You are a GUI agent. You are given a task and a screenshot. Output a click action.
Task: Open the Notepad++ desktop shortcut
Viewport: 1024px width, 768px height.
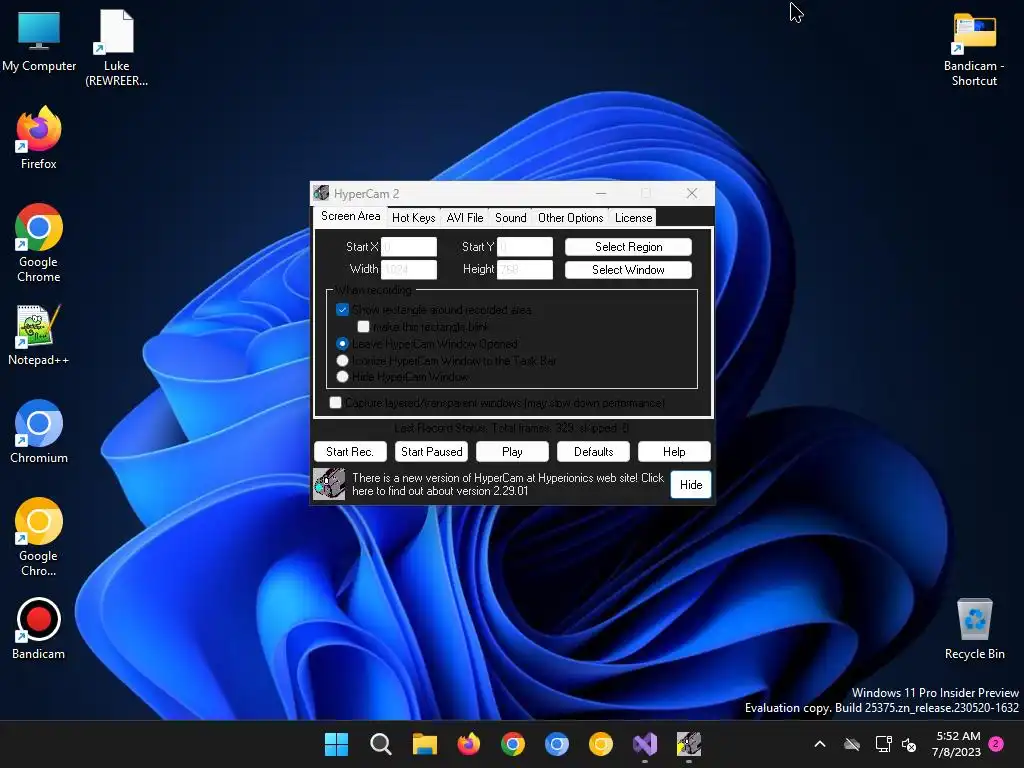click(39, 334)
